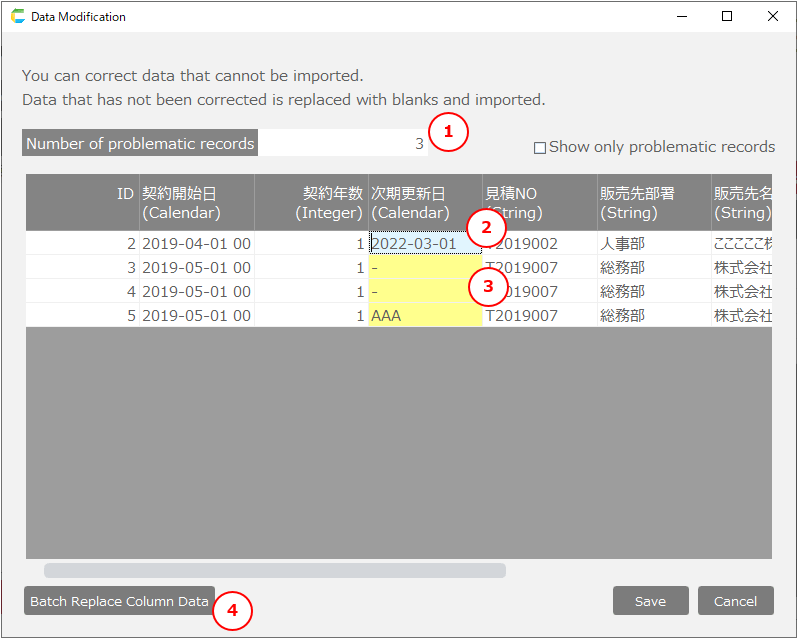Select the 人事部 cell in row 2
The height and width of the screenshot is (639, 798).
tap(653, 243)
